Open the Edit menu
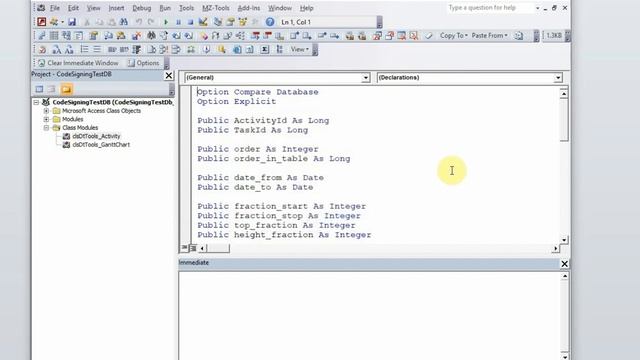The height and width of the screenshot is (360, 640). click(73, 8)
